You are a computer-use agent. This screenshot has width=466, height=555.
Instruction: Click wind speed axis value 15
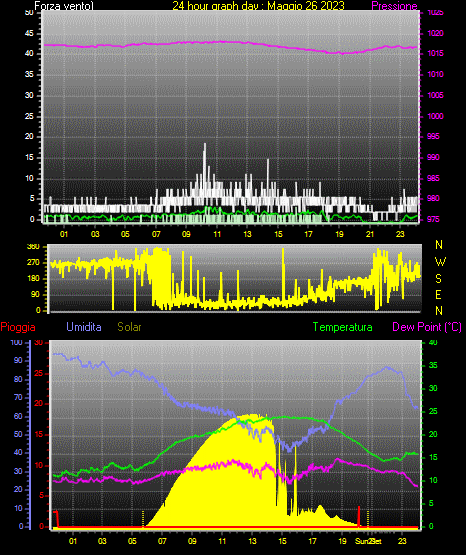(x=29, y=157)
